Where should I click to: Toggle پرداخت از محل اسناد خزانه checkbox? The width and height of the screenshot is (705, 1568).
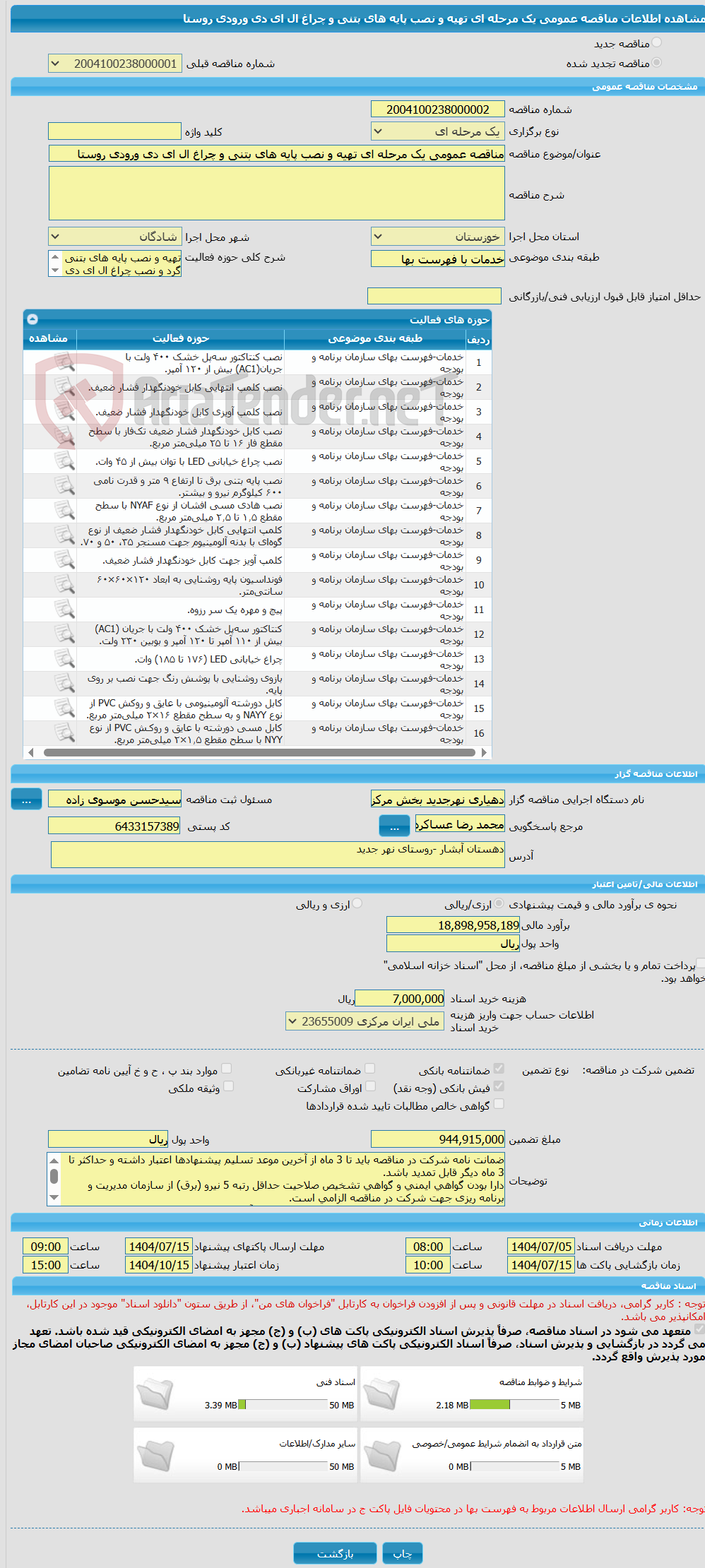coord(701,965)
